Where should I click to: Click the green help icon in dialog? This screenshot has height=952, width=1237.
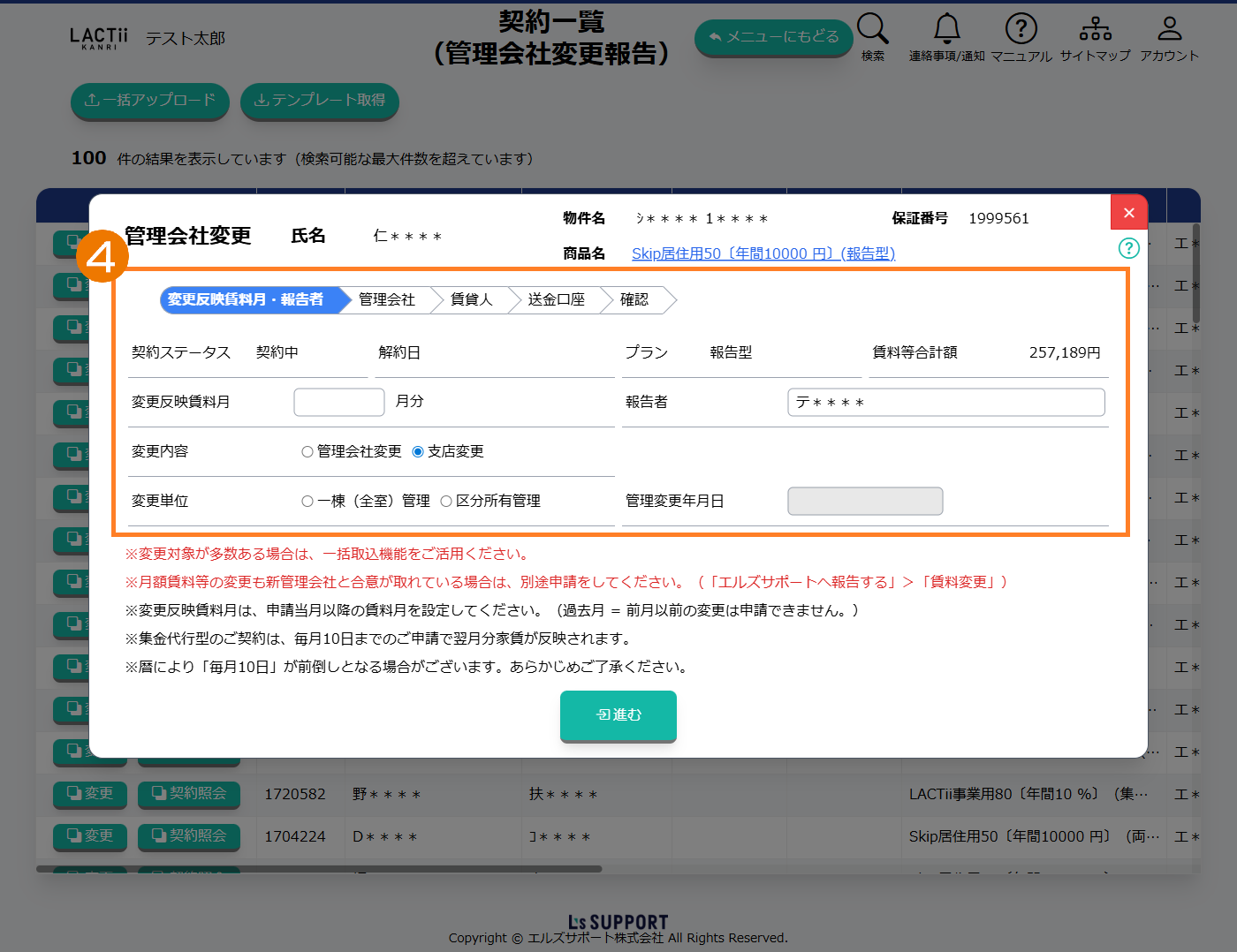click(1128, 248)
